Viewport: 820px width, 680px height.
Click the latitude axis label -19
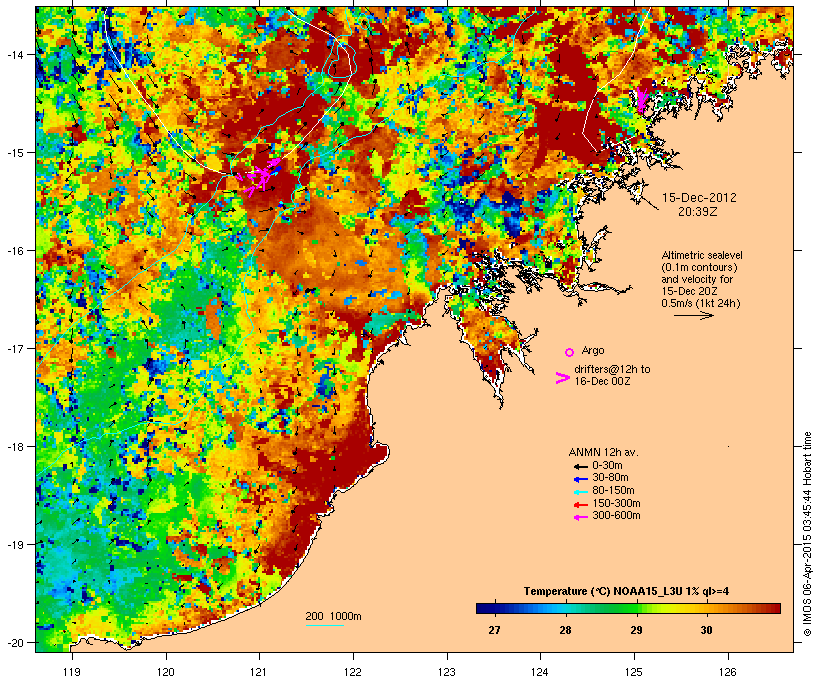[x=15, y=545]
